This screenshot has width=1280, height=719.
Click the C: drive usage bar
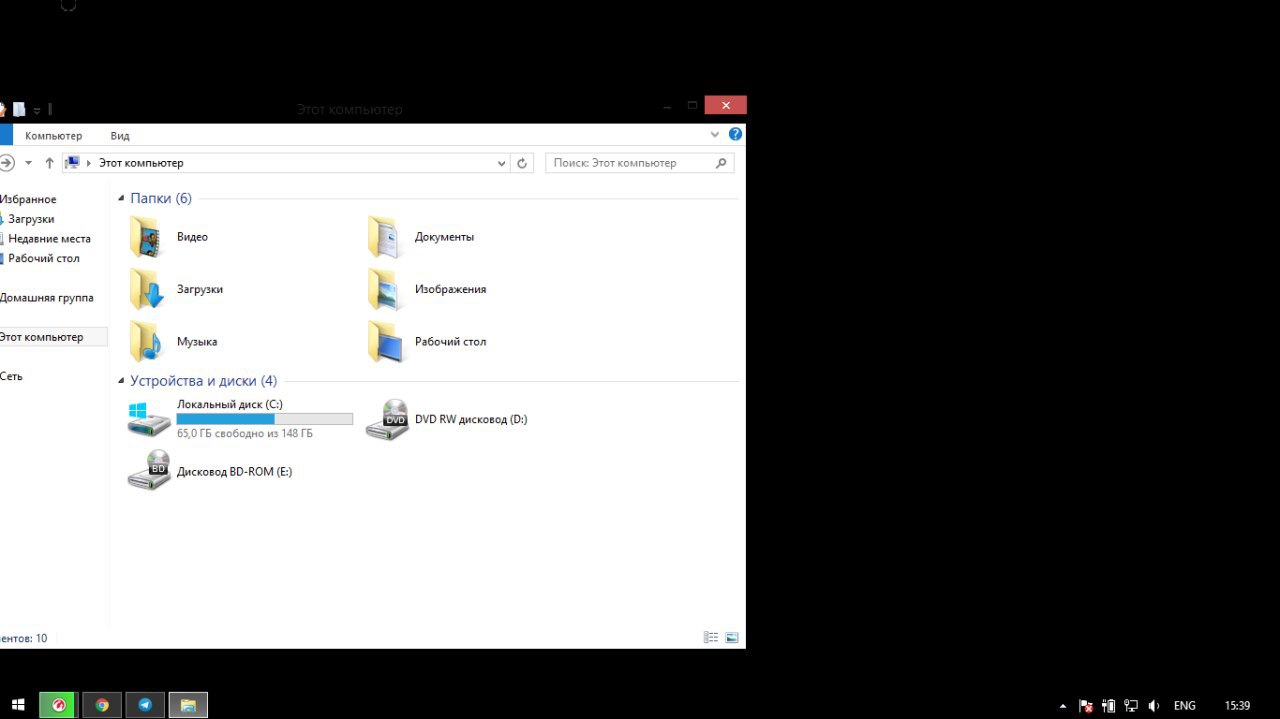click(x=265, y=419)
